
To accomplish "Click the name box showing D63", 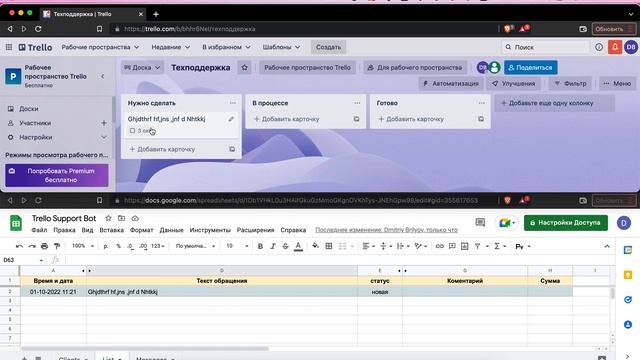I will [23, 260].
